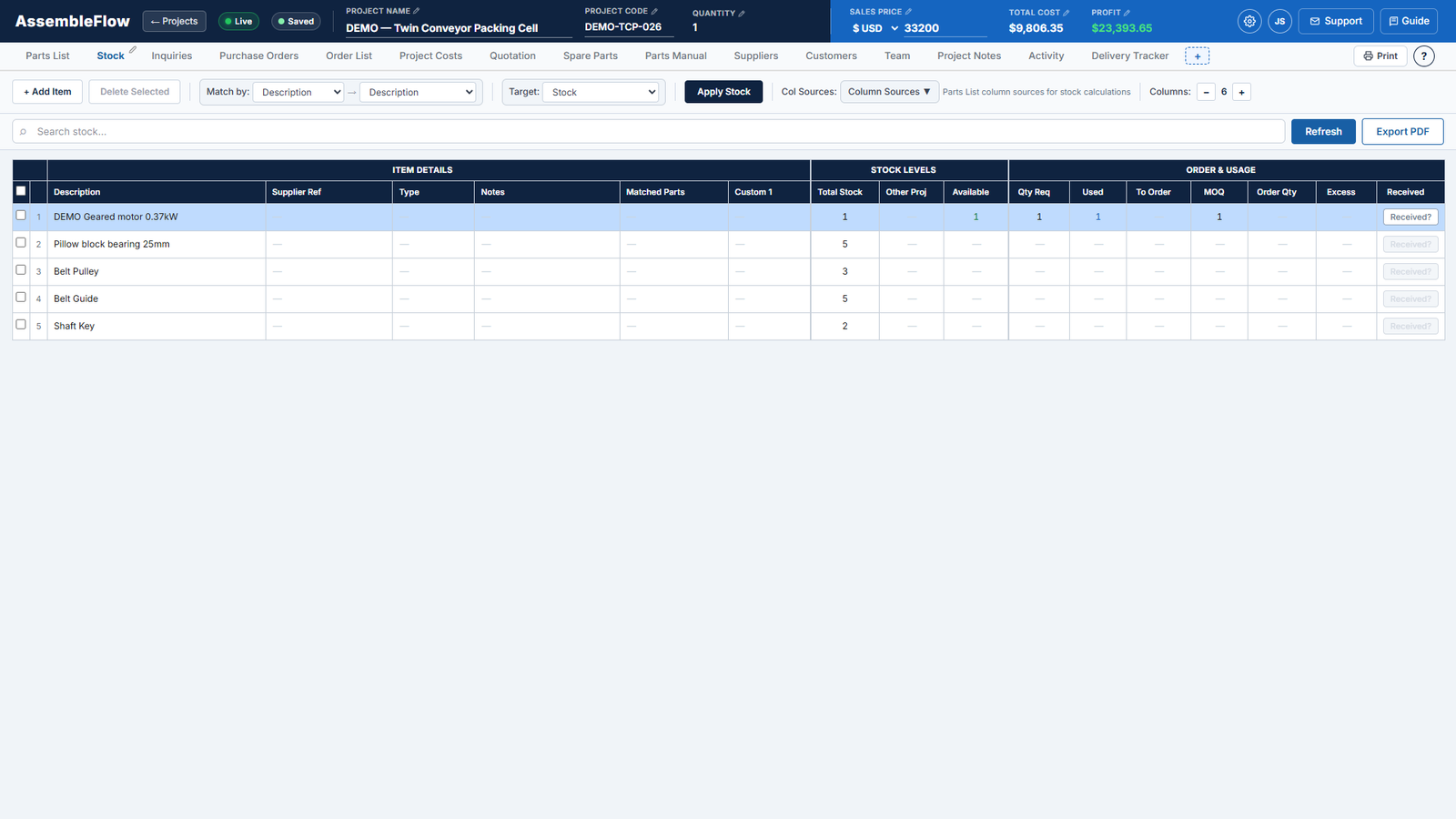
Task: Click the add new tab plus icon
Action: pyautogui.click(x=1197, y=56)
